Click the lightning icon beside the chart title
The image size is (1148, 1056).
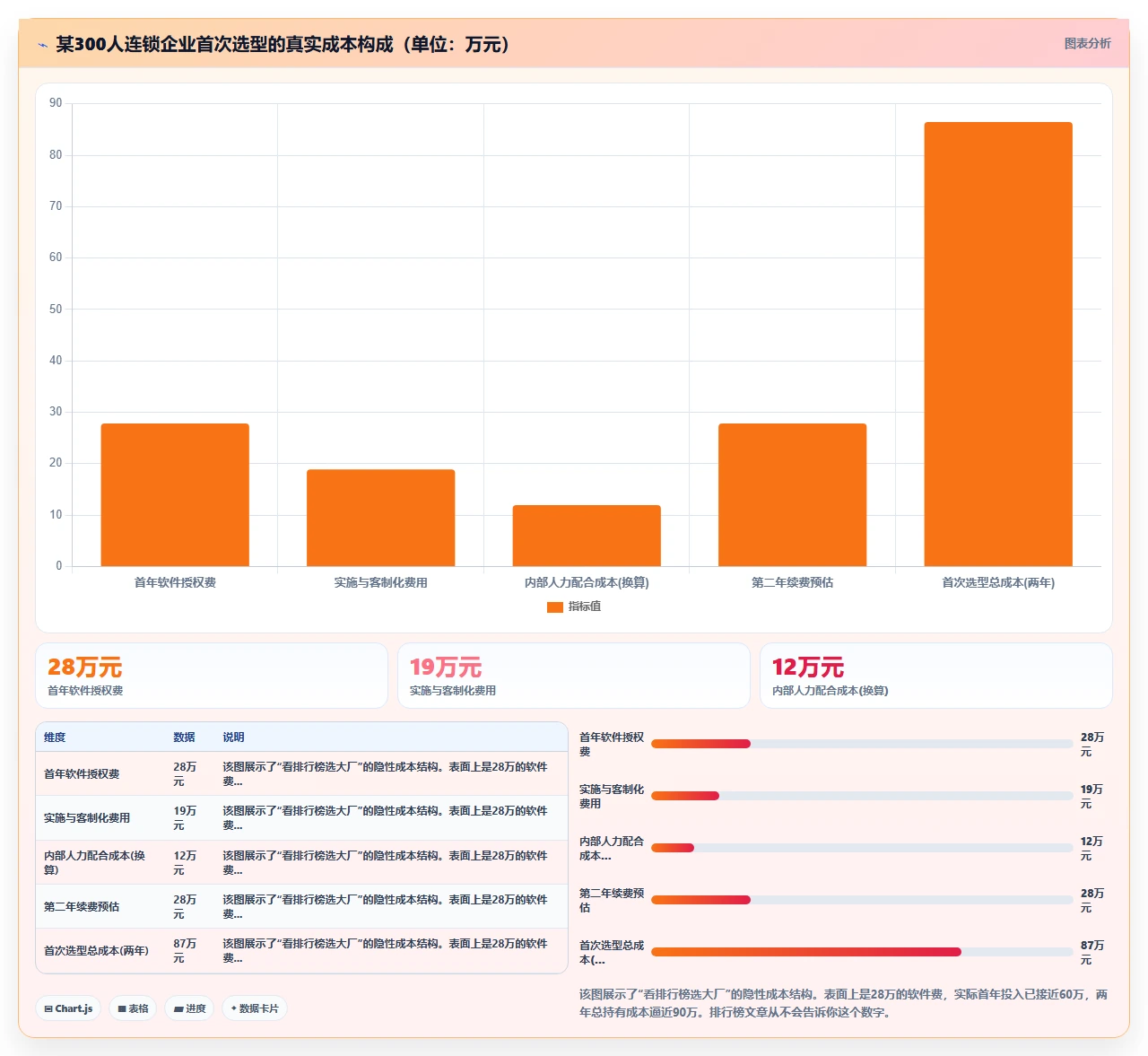click(x=42, y=45)
